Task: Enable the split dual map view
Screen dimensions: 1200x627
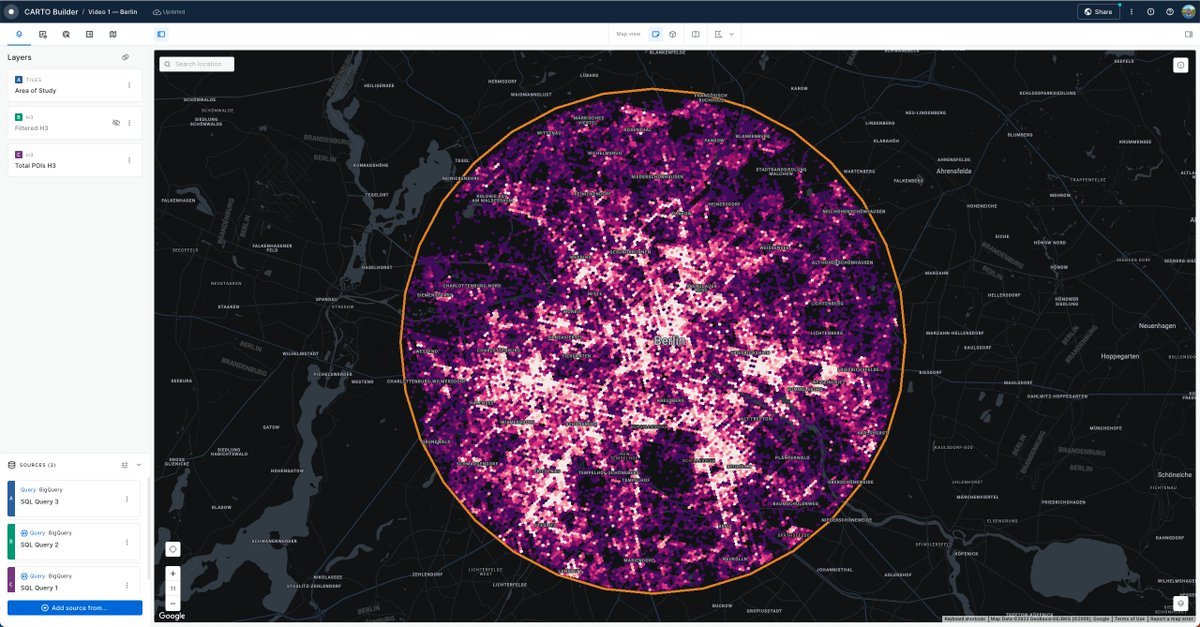Action: coord(696,34)
